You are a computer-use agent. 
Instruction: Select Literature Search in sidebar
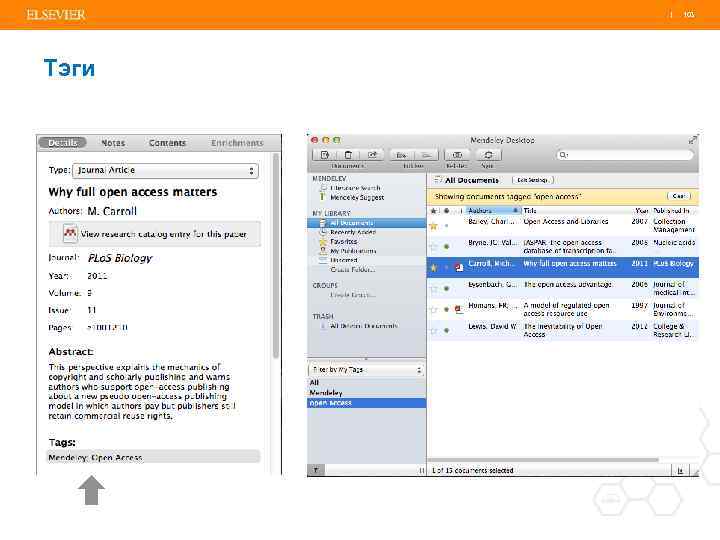(x=355, y=188)
